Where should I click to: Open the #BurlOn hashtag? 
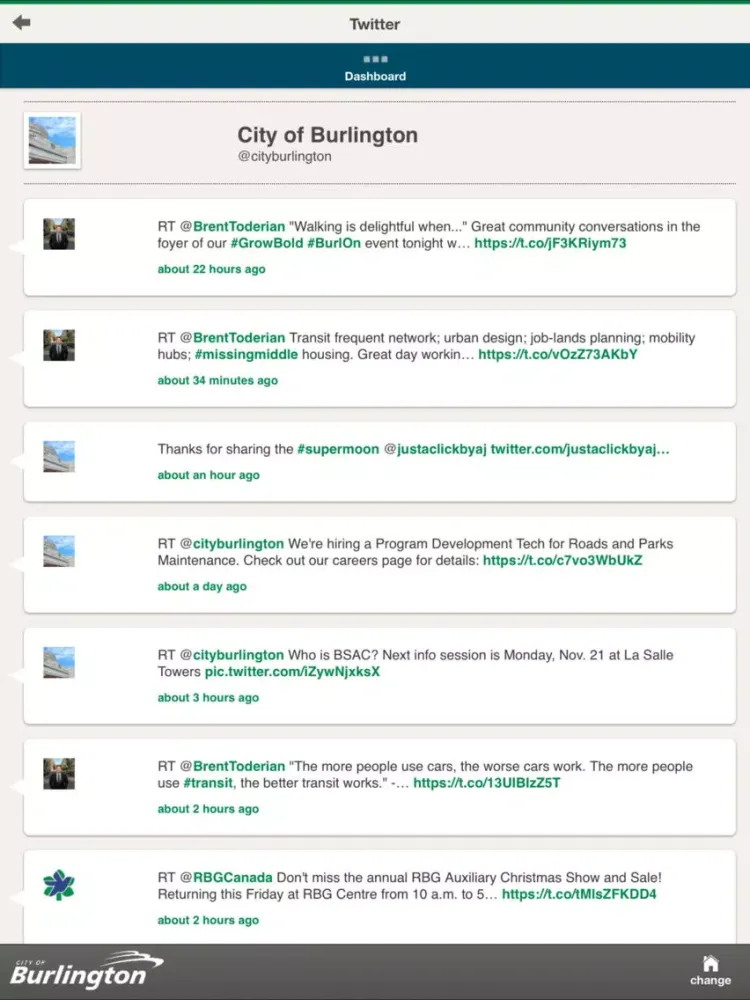[x=334, y=243]
